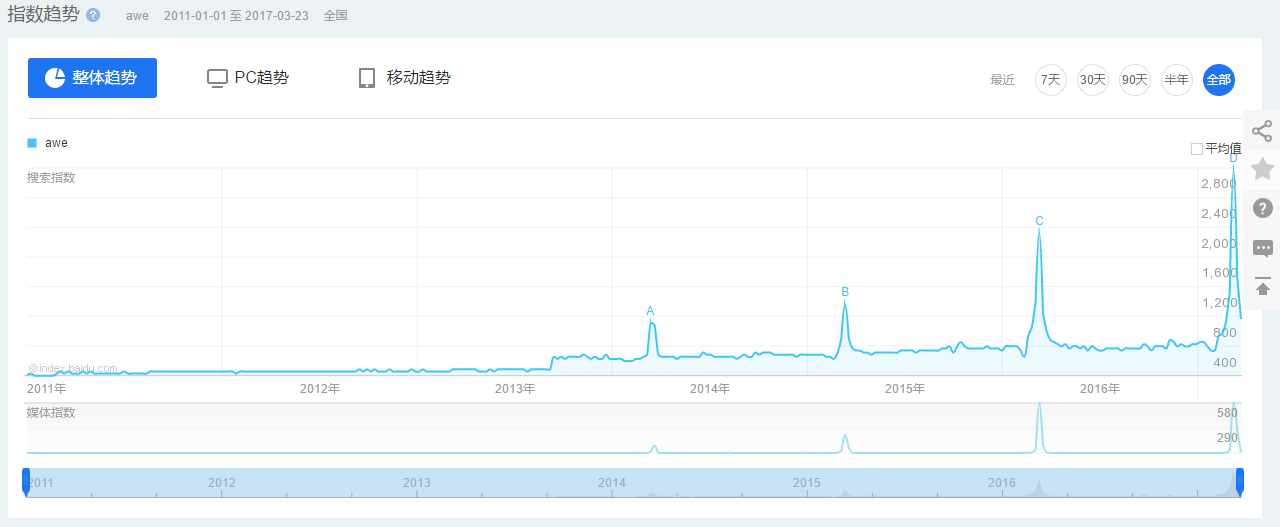Toggle the awe legend color swatch
Image resolution: width=1280 pixels, height=527 pixels.
tap(32, 143)
